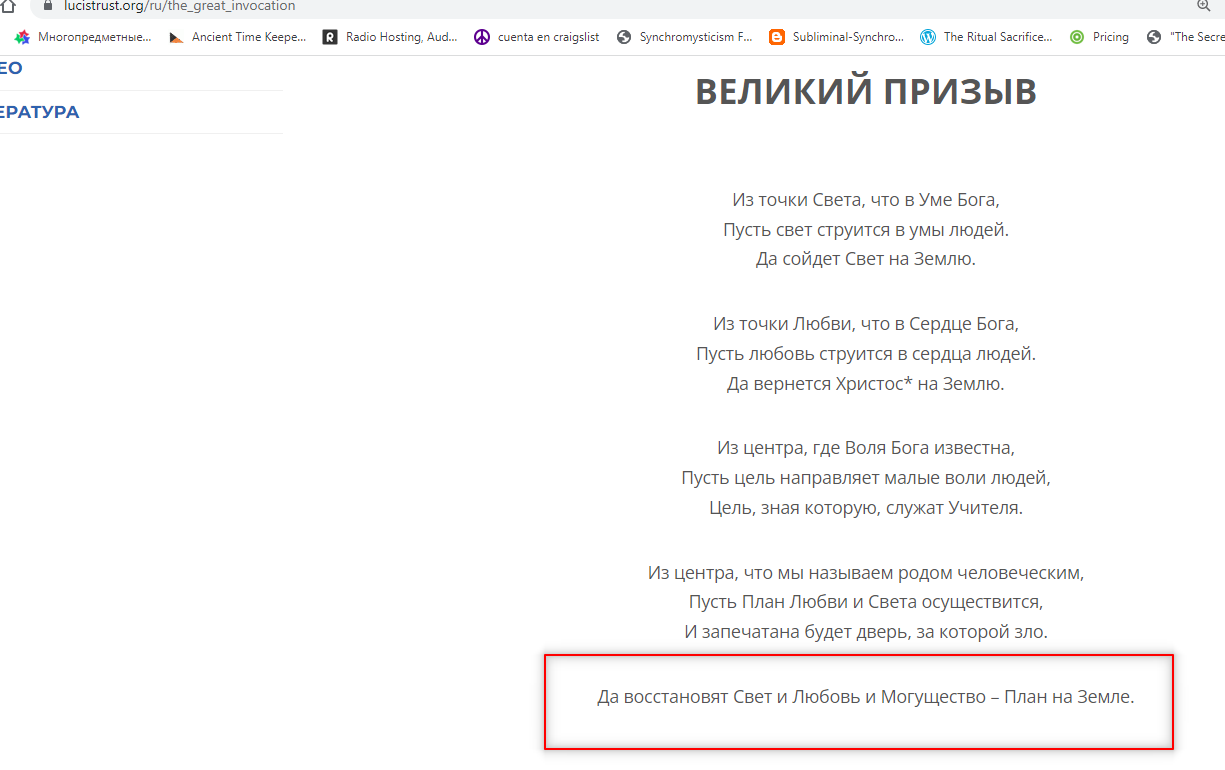This screenshot has height=770, width=1225.
Task: Click the Radio Hosting R favicon
Action: pyautogui.click(x=330, y=37)
